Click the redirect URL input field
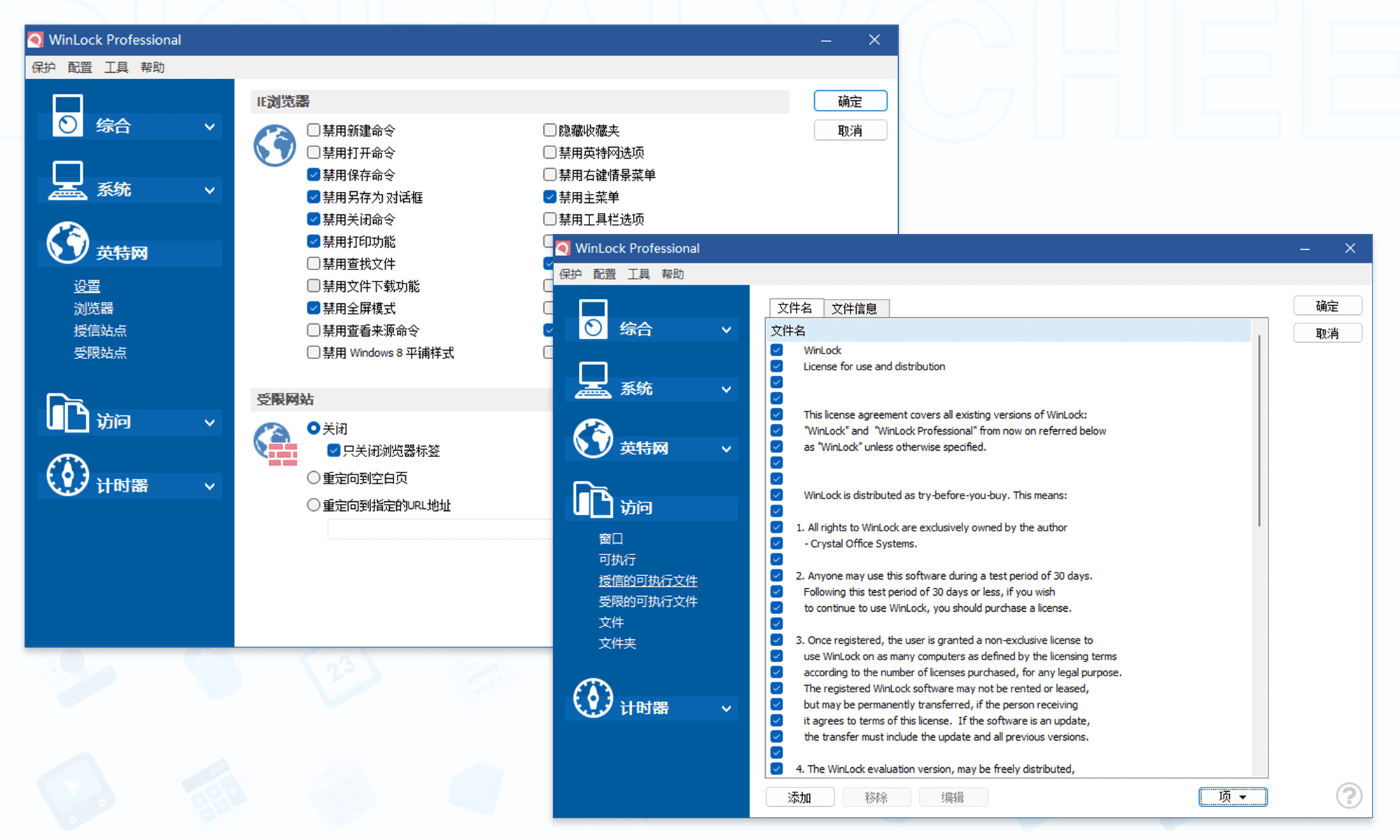The height and width of the screenshot is (840, 1400). coord(441,529)
